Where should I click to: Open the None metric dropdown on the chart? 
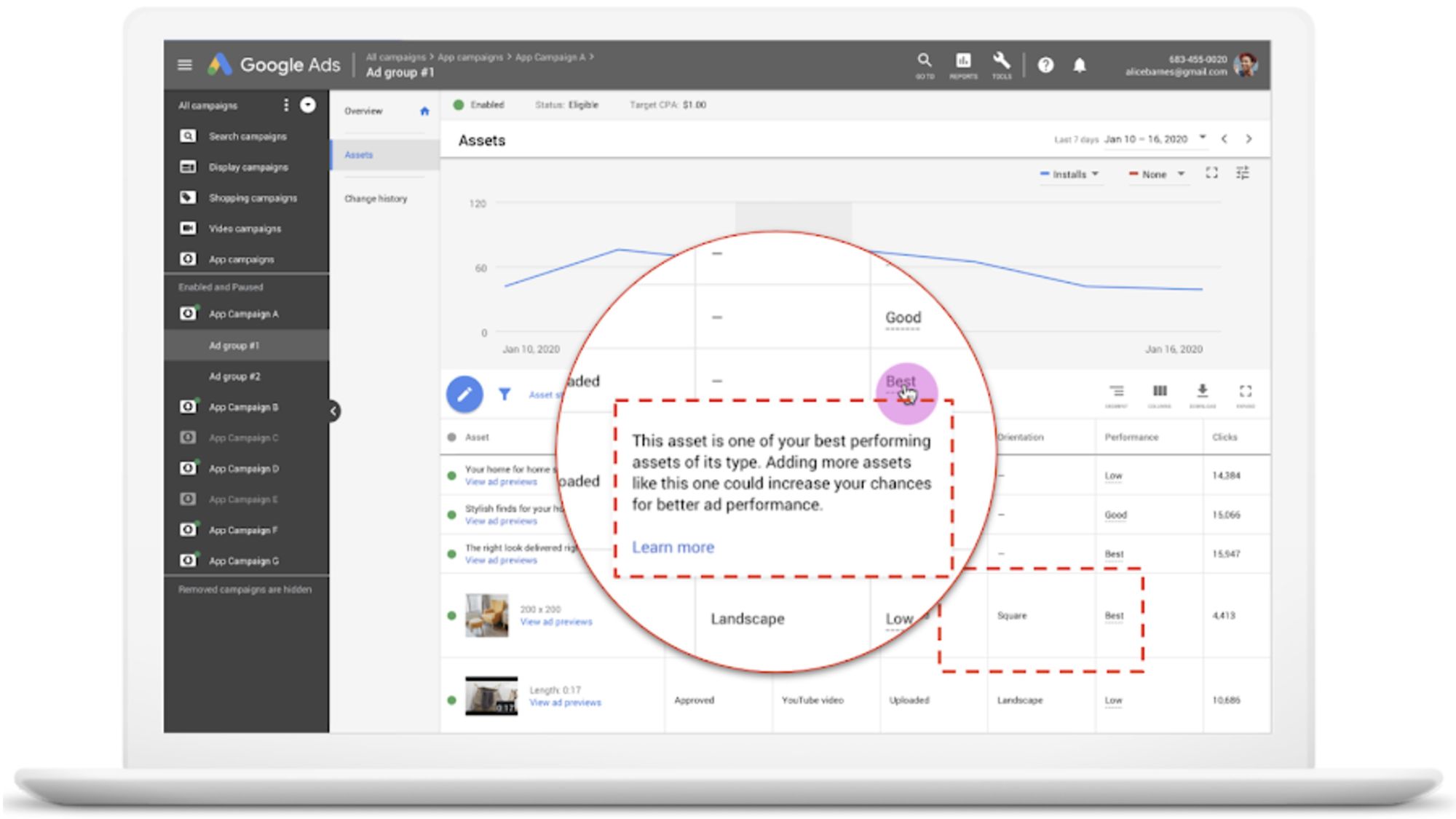[x=1157, y=174]
